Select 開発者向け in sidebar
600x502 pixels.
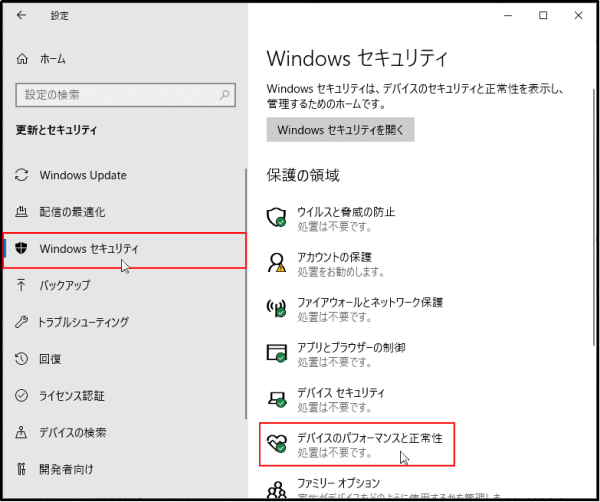66,469
